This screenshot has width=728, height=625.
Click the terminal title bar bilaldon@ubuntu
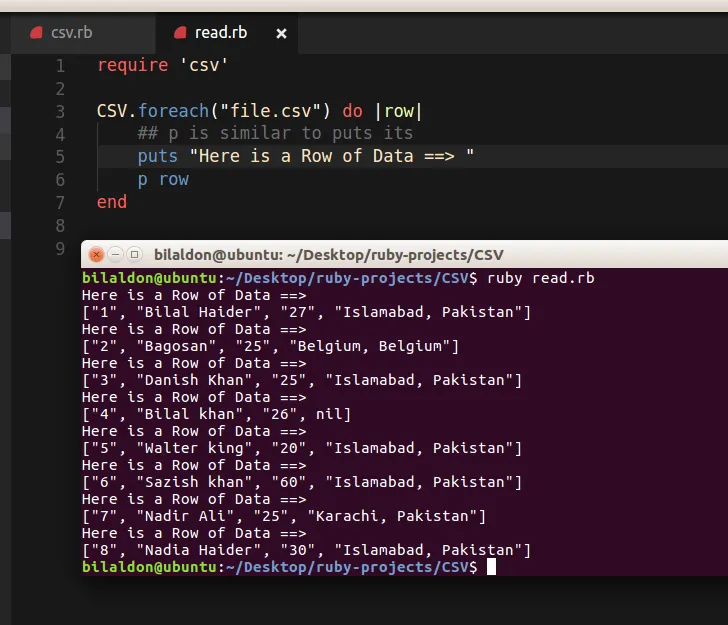coord(329,255)
